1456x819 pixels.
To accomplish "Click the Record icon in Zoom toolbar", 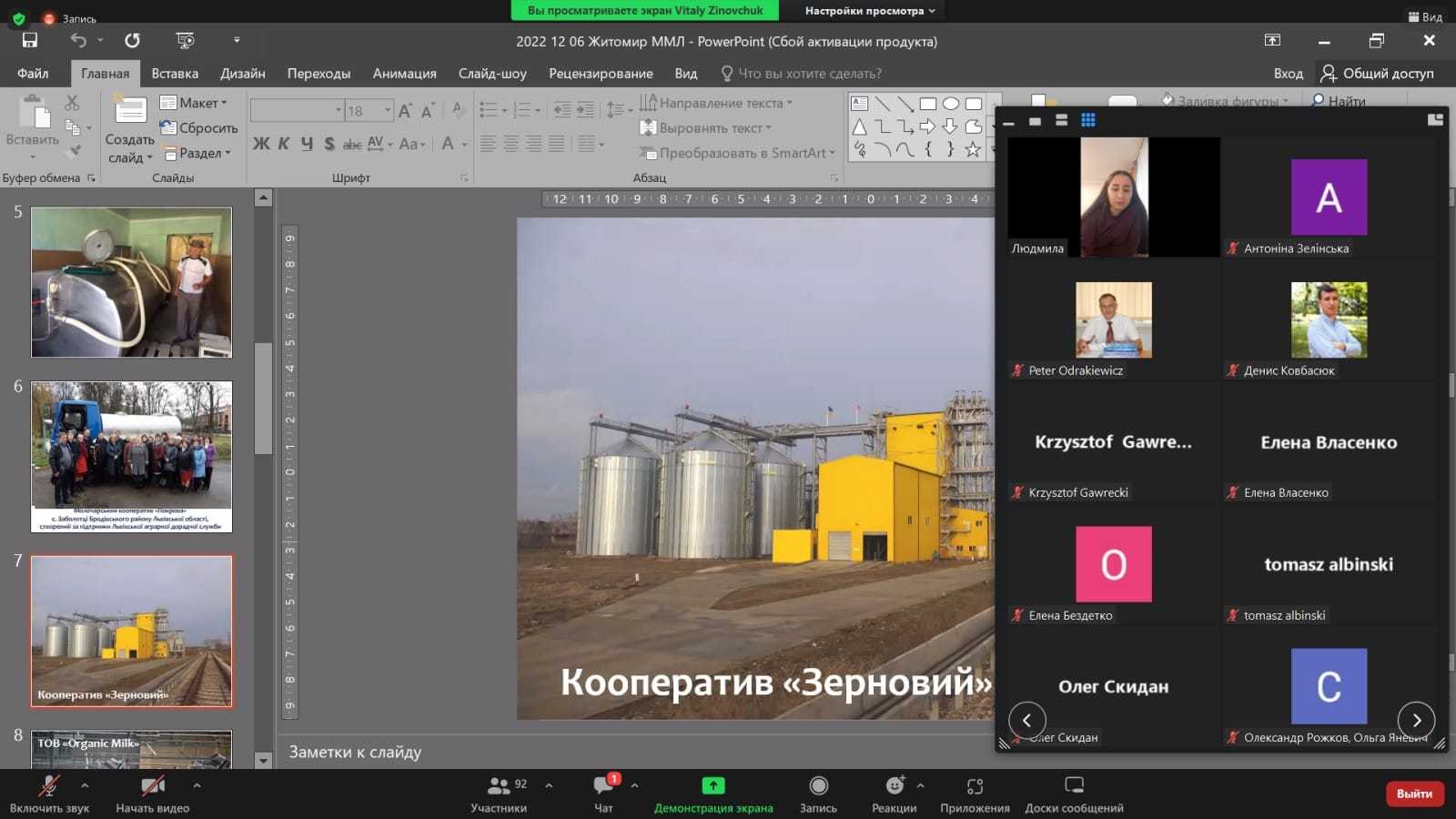I will point(818,786).
